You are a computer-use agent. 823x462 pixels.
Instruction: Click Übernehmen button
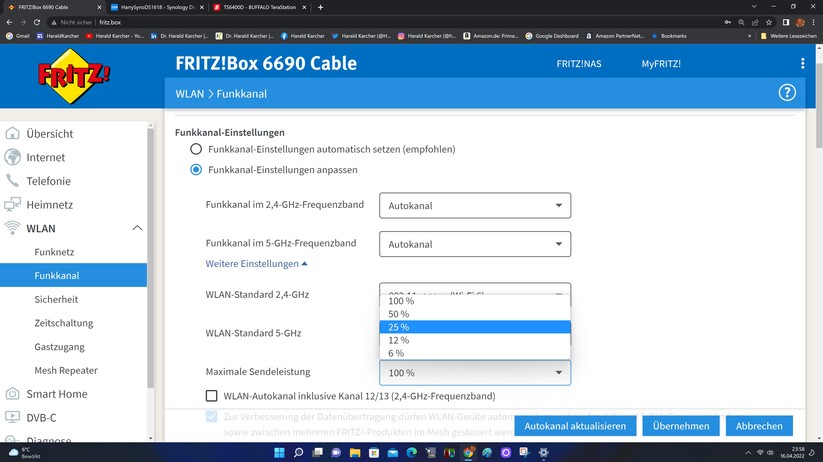coord(681,426)
